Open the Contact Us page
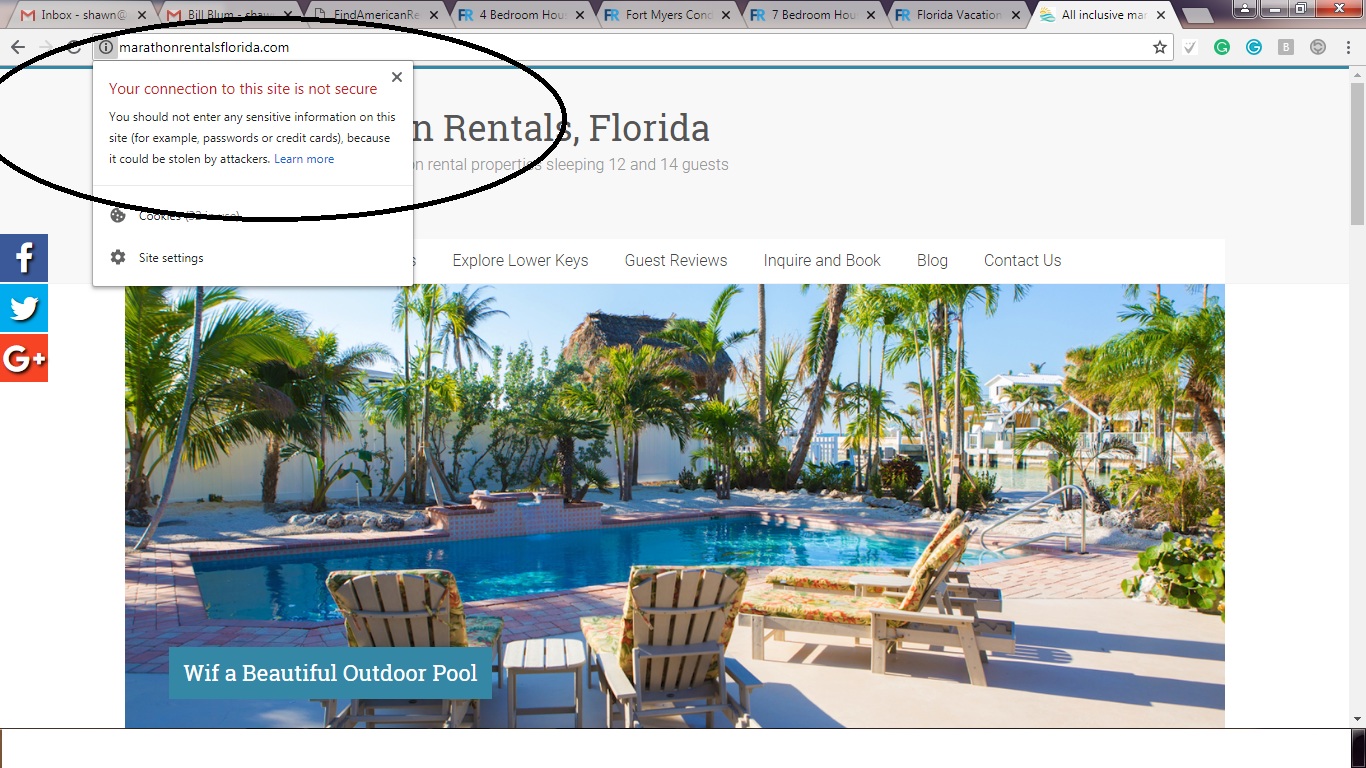Viewport: 1366px width, 768px height. pos(1022,260)
